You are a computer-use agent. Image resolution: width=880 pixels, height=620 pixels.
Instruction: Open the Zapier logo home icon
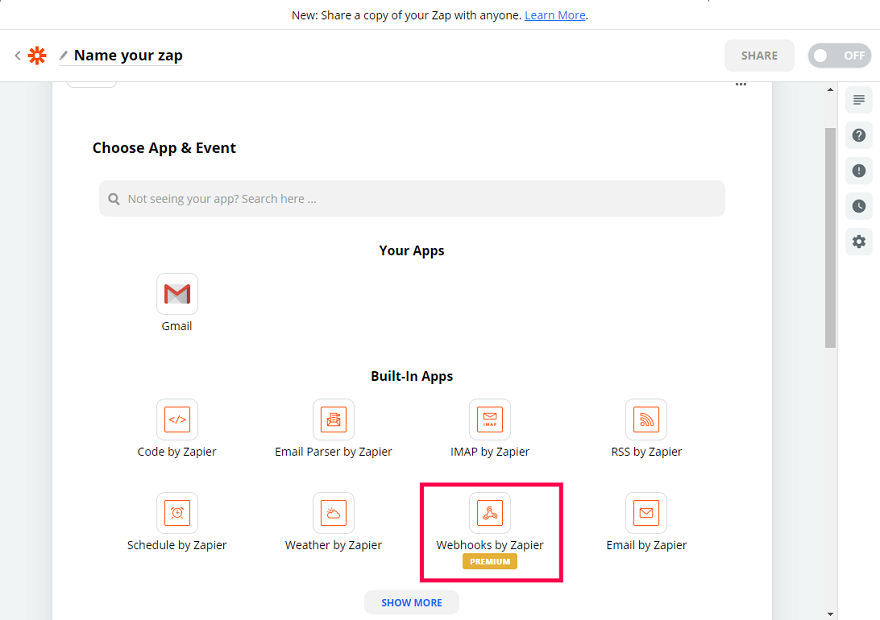point(37,56)
